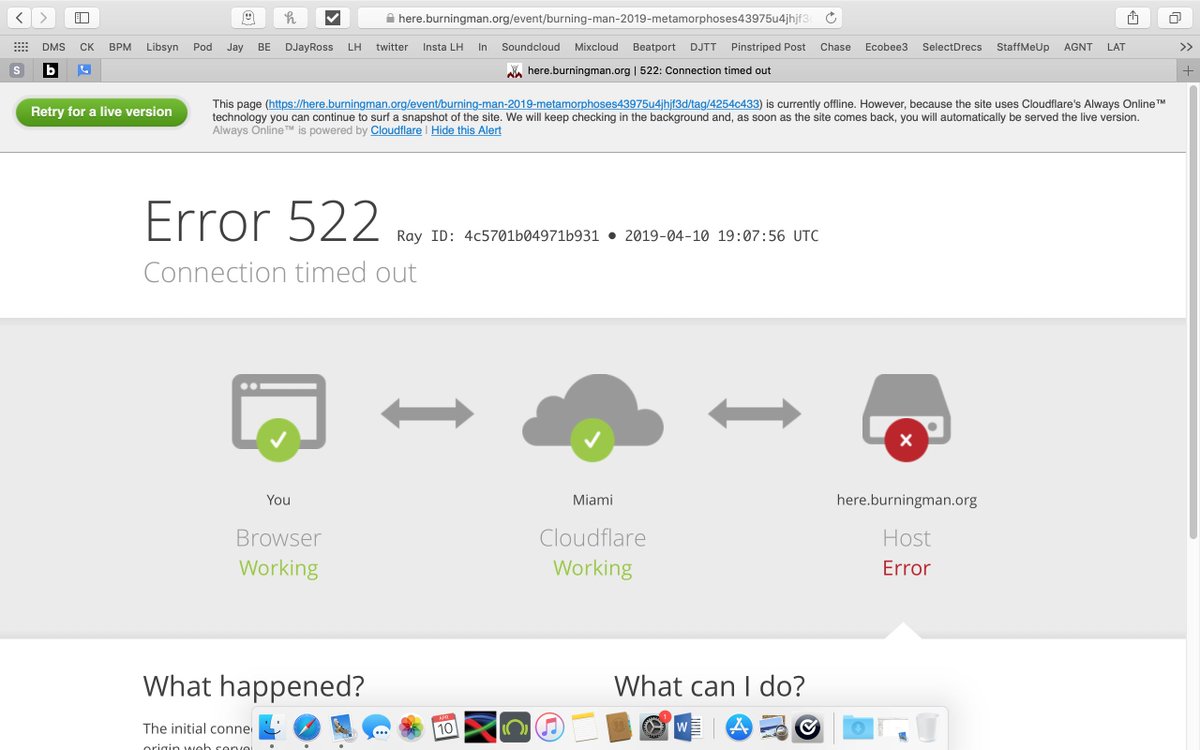Click the What can I do? heading

click(709, 686)
